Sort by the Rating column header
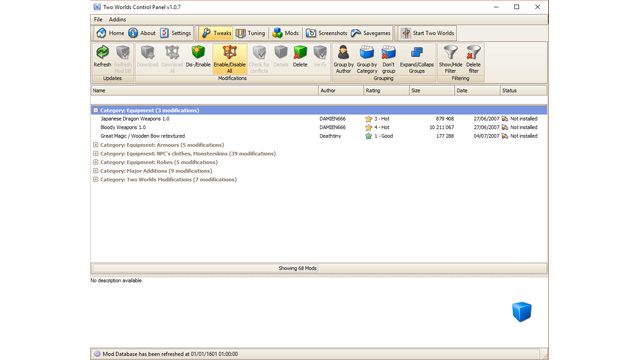This screenshot has height=360, width=640. (386, 90)
